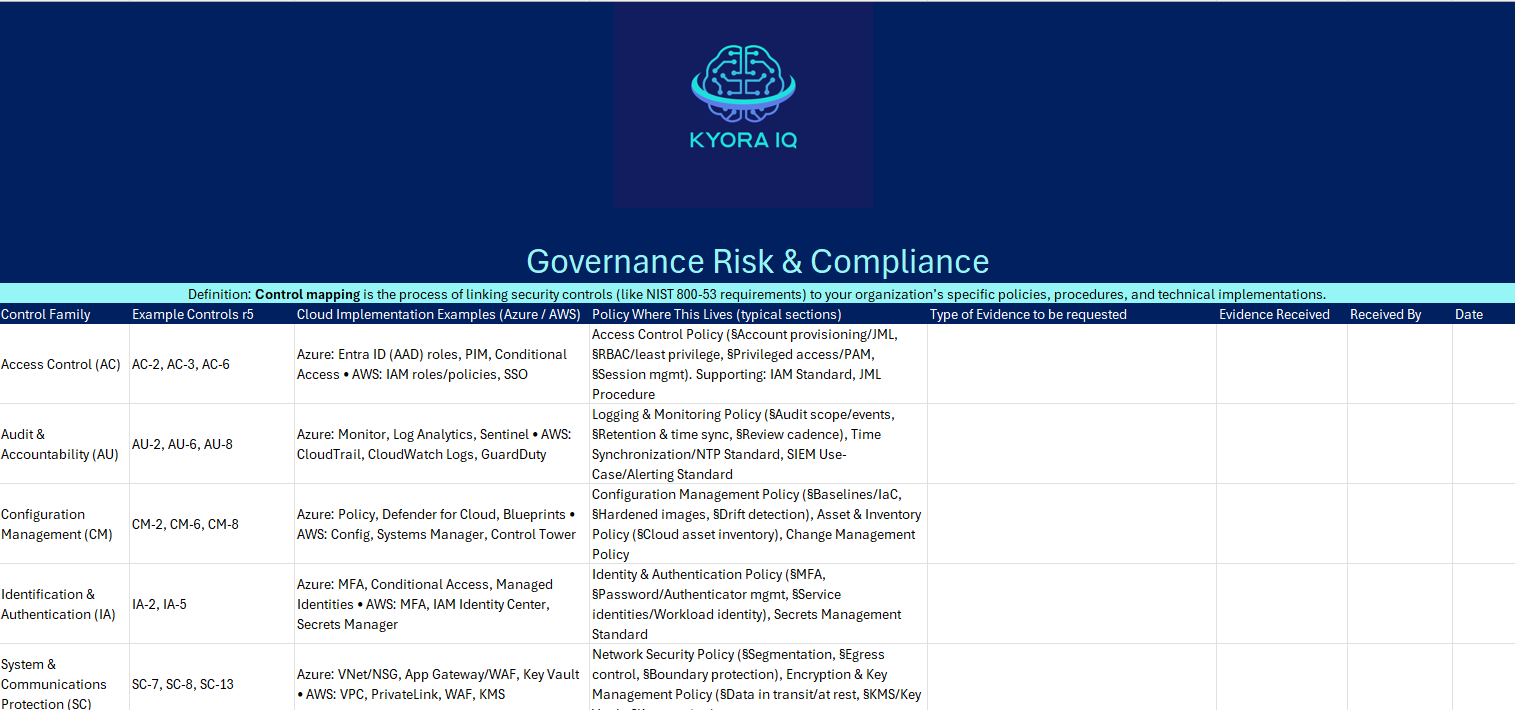The width and height of the screenshot is (1515, 710).
Task: Select the Policy Where This Lives header
Action: pyautogui.click(x=716, y=314)
